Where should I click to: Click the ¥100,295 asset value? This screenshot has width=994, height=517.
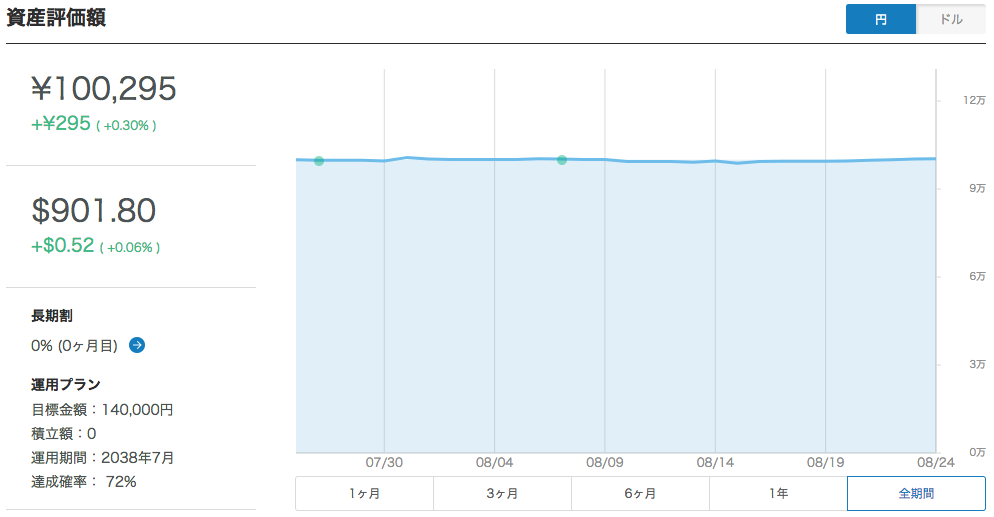[x=104, y=89]
